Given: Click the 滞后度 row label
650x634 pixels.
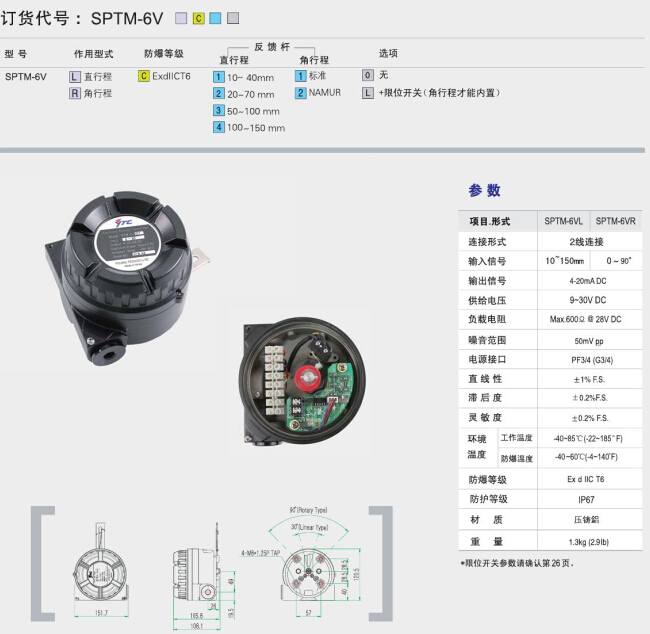Looking at the screenshot, I should point(485,398).
